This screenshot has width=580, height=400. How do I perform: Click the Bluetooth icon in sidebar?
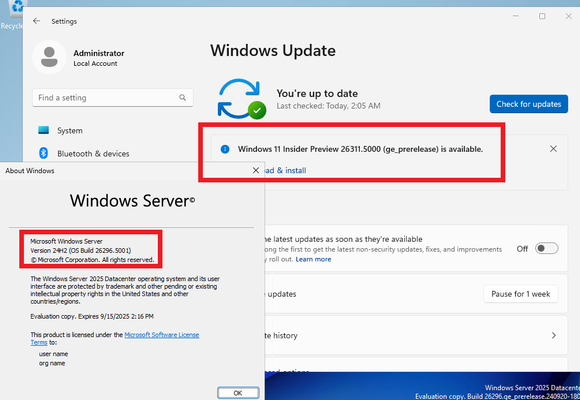point(44,153)
